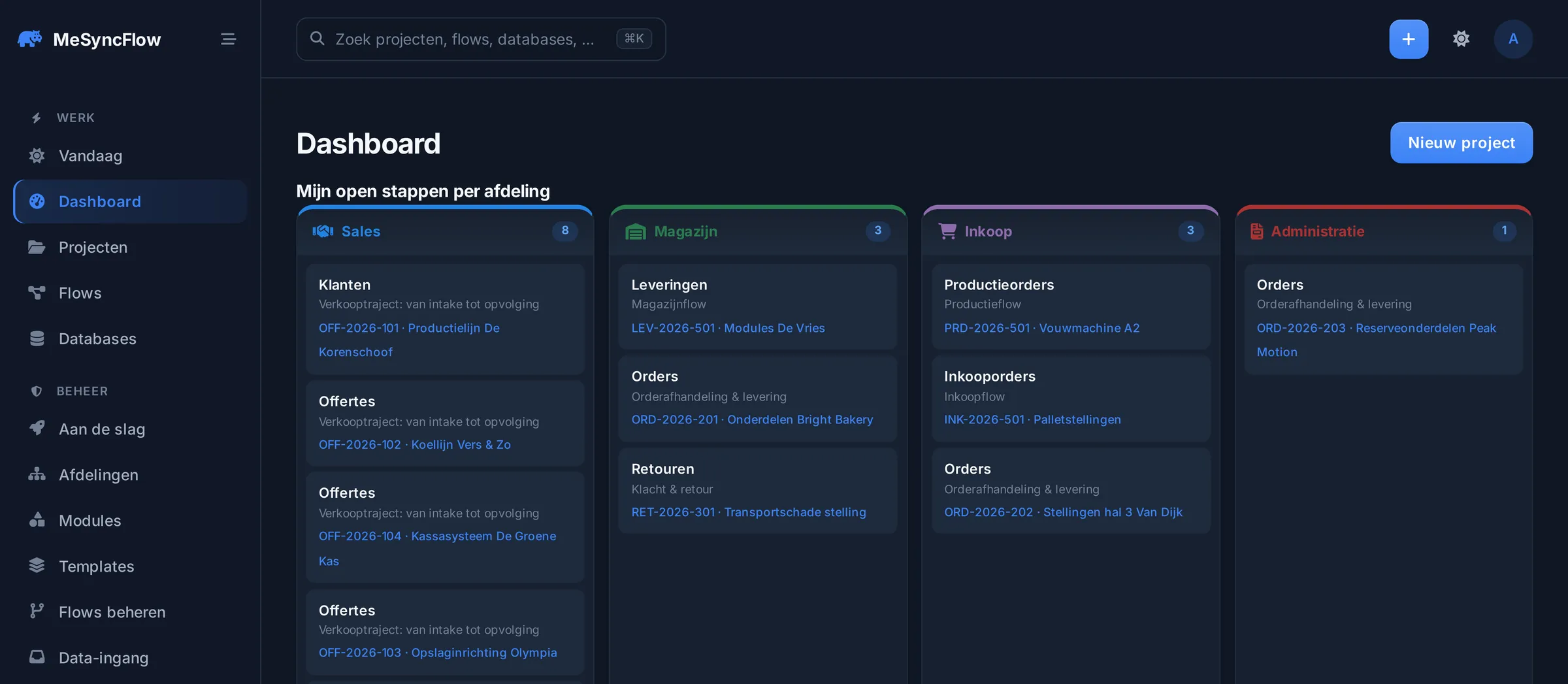Click the Magazijn warehouse icon
Screen dimensions: 1568x684
coord(636,231)
